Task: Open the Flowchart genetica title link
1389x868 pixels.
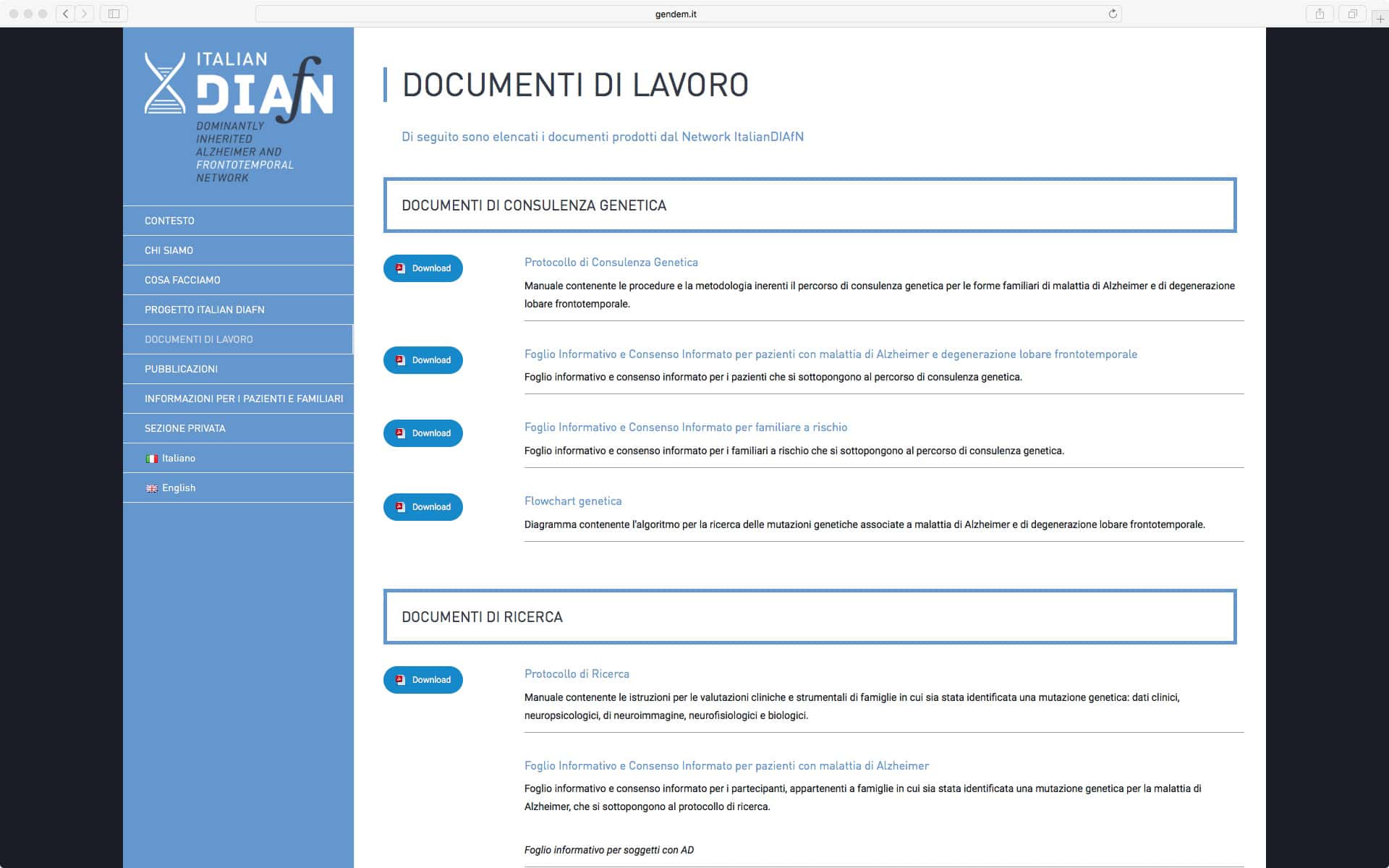Action: tap(573, 501)
